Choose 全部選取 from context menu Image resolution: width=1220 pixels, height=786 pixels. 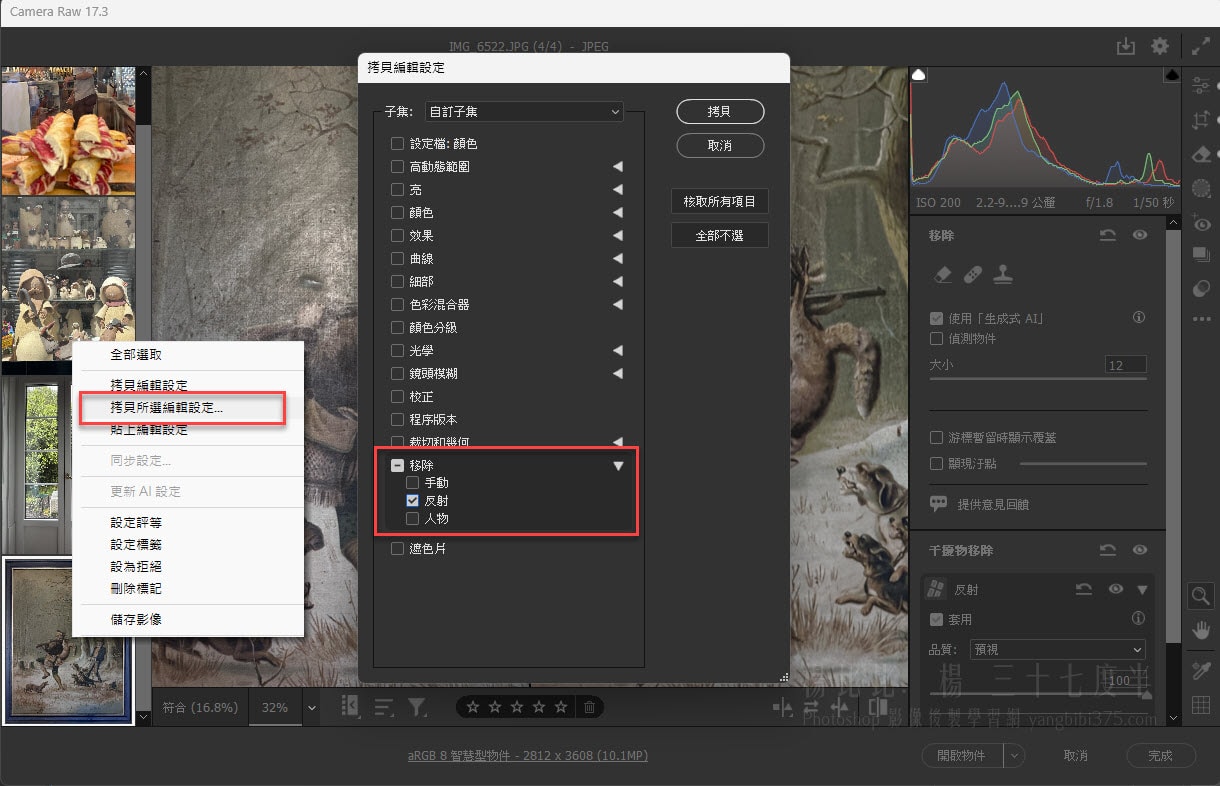tap(136, 355)
